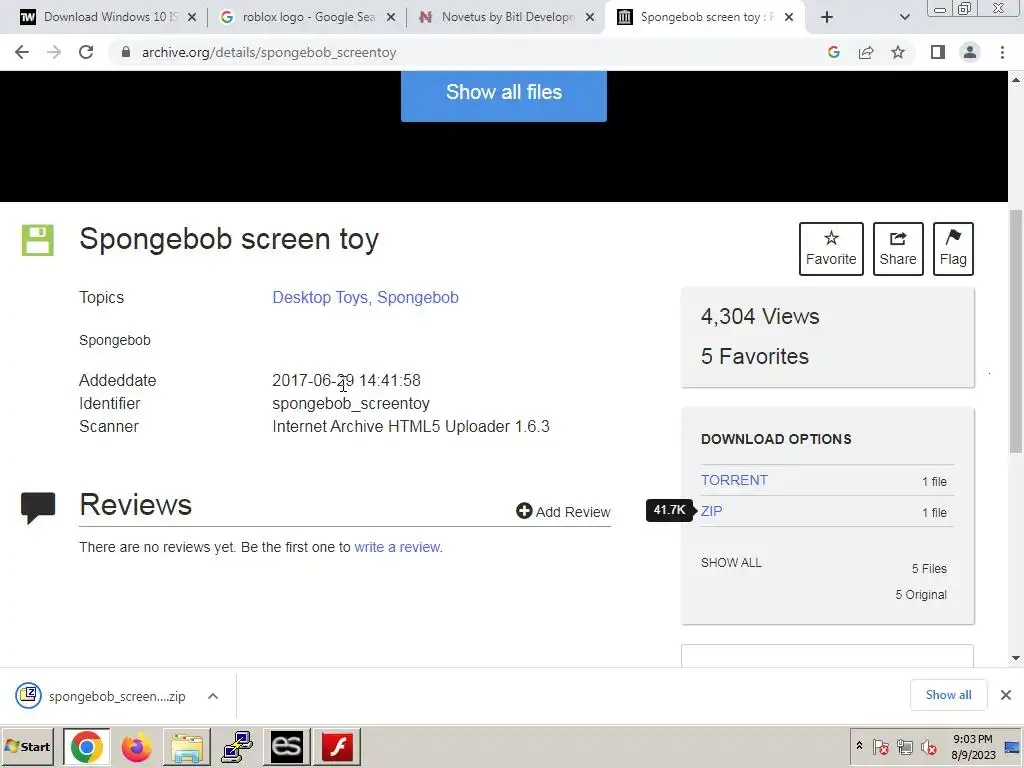1024x768 pixels.
Task: Go back with the browser back arrow
Action: pos(22,52)
